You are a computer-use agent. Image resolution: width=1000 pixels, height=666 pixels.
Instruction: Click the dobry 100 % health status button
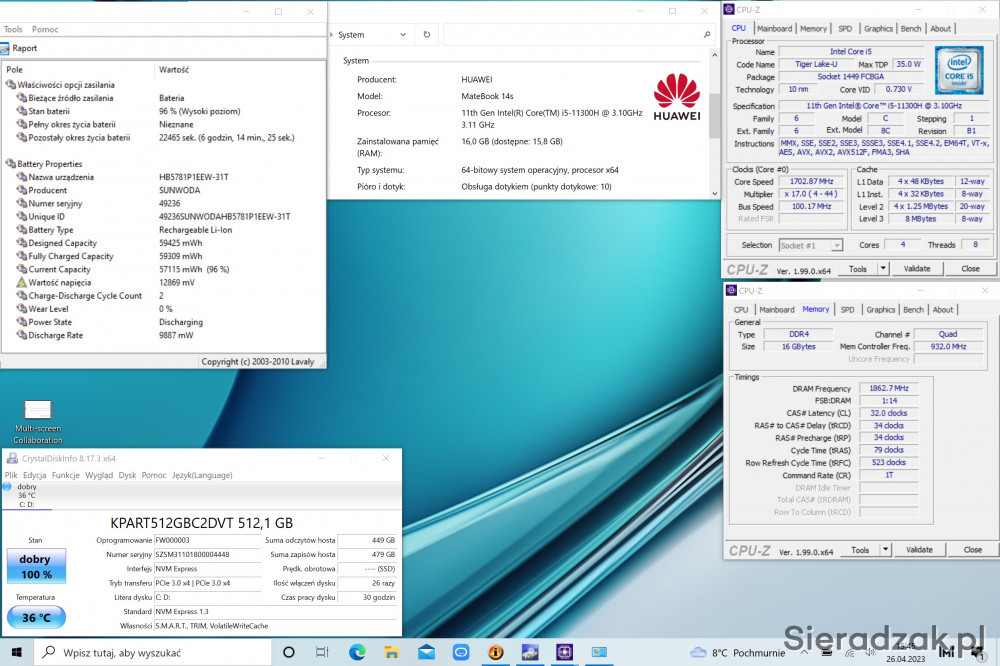point(36,566)
